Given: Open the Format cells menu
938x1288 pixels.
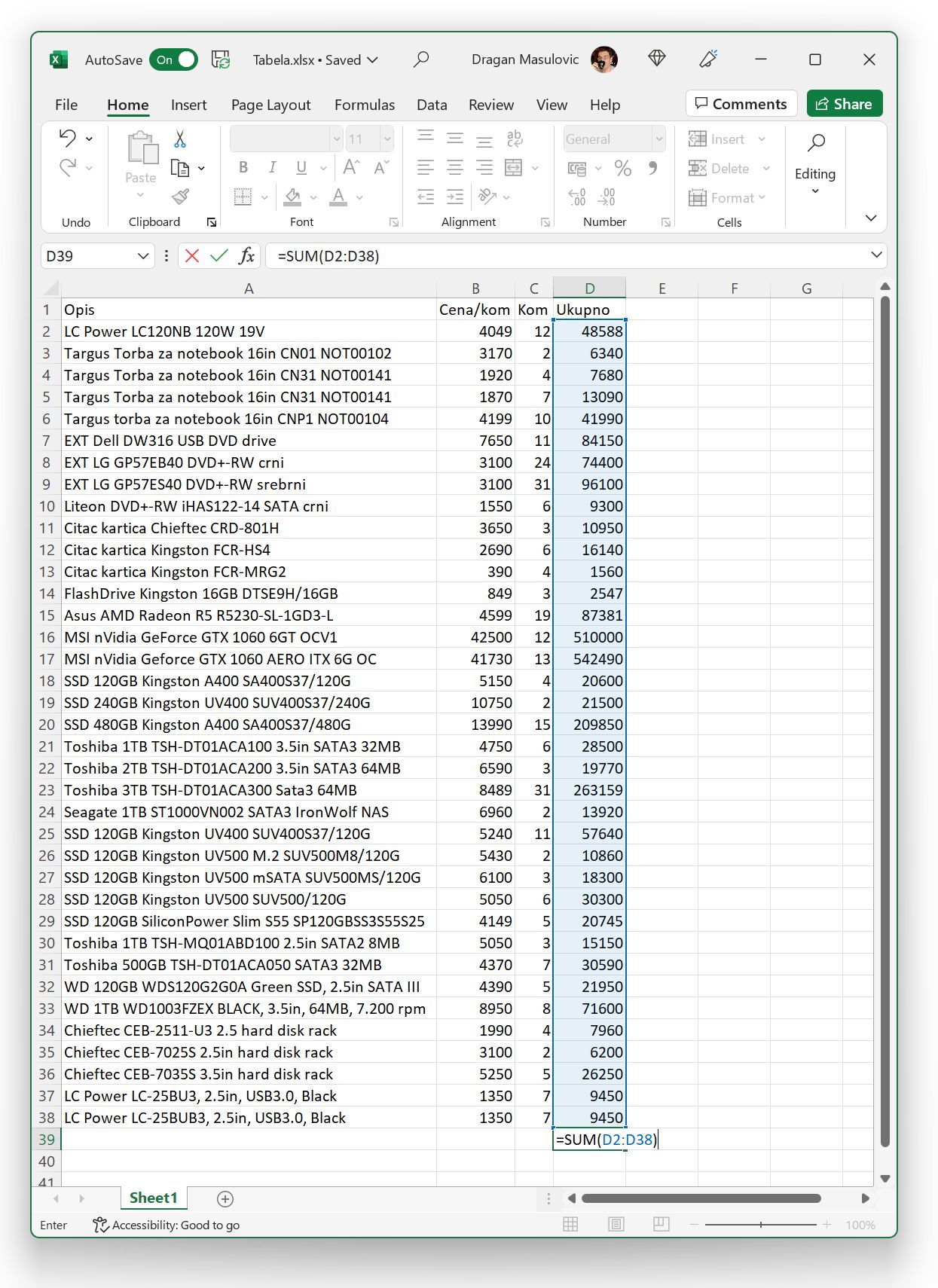Looking at the screenshot, I should pyautogui.click(x=727, y=197).
